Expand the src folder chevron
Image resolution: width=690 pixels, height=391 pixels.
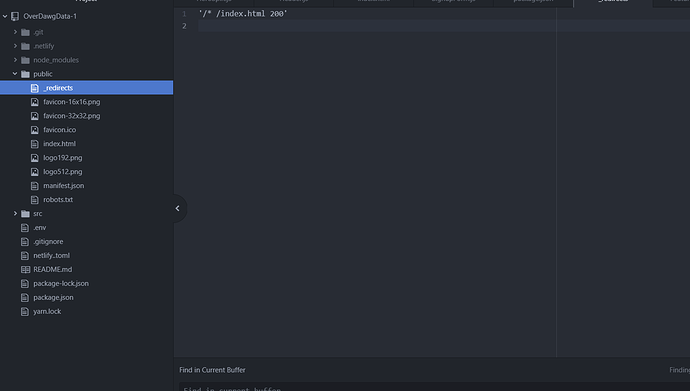point(15,213)
